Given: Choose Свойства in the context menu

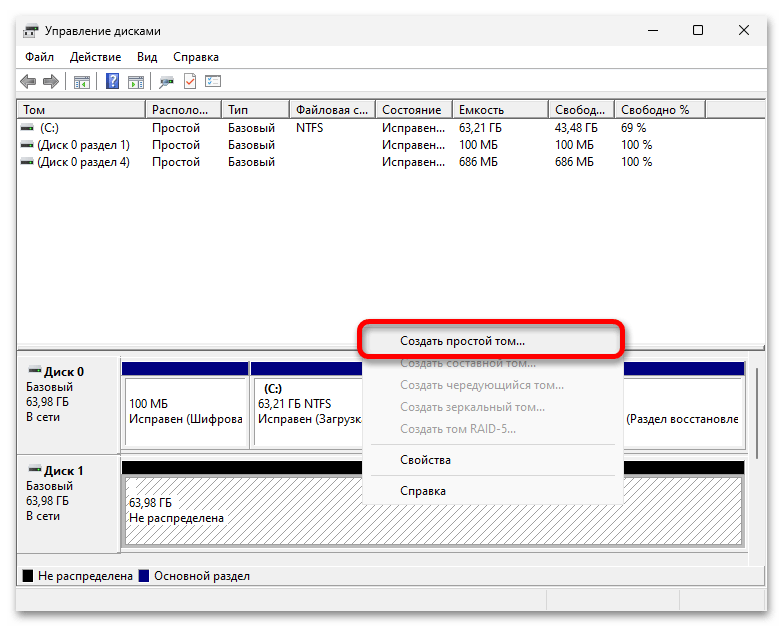Looking at the screenshot, I should pos(492,460).
